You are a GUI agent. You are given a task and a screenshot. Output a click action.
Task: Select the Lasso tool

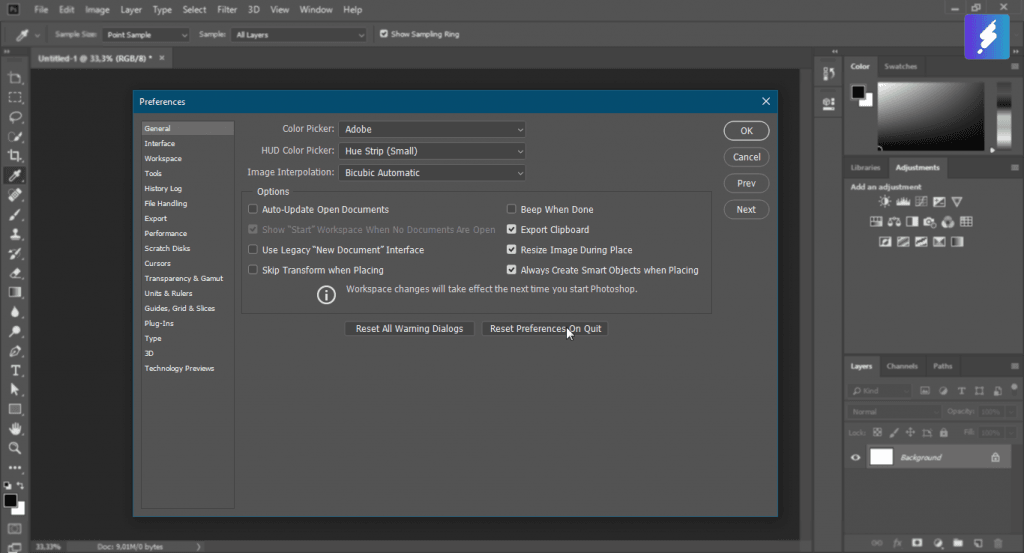pyautogui.click(x=15, y=117)
